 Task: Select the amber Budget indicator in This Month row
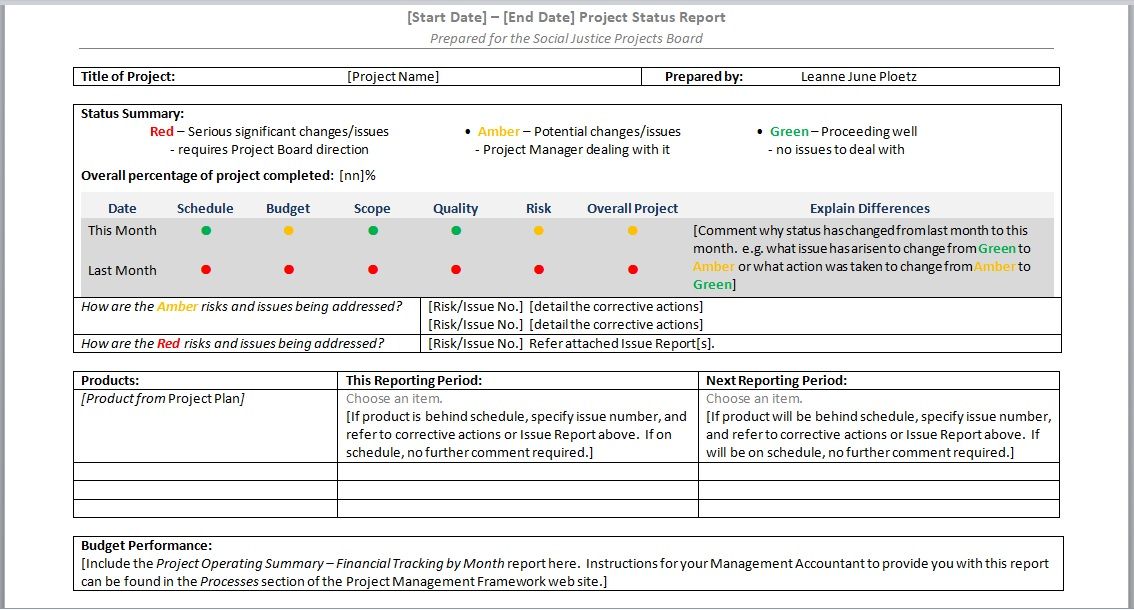(x=289, y=230)
